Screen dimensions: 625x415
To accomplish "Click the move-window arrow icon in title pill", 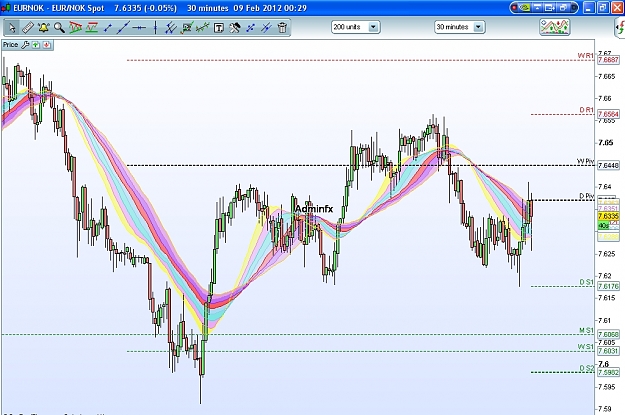I will click(550, 8).
